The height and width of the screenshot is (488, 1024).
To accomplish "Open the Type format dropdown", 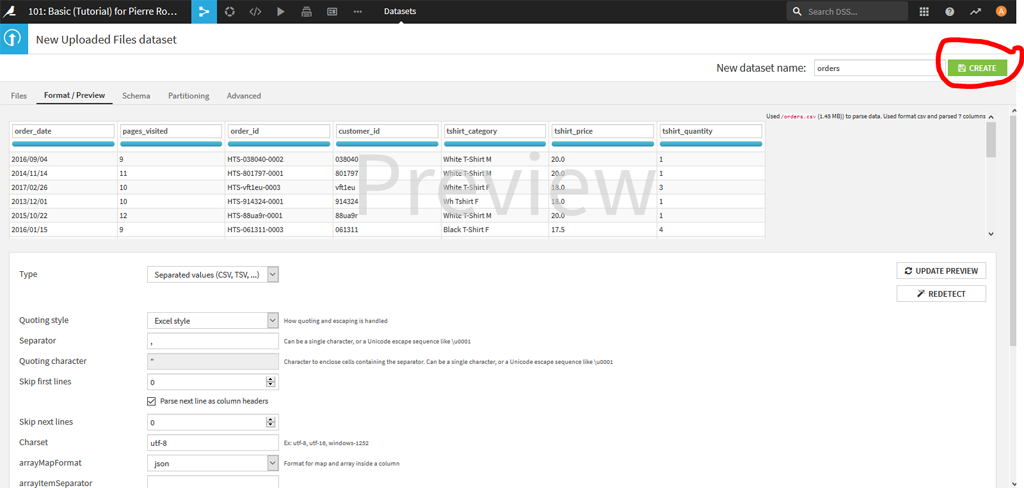I will pos(213,275).
